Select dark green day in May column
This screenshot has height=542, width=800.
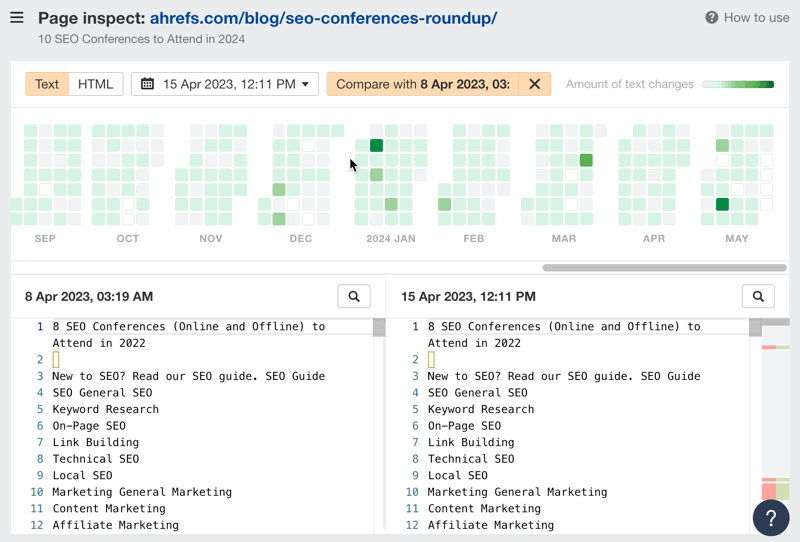(x=722, y=205)
